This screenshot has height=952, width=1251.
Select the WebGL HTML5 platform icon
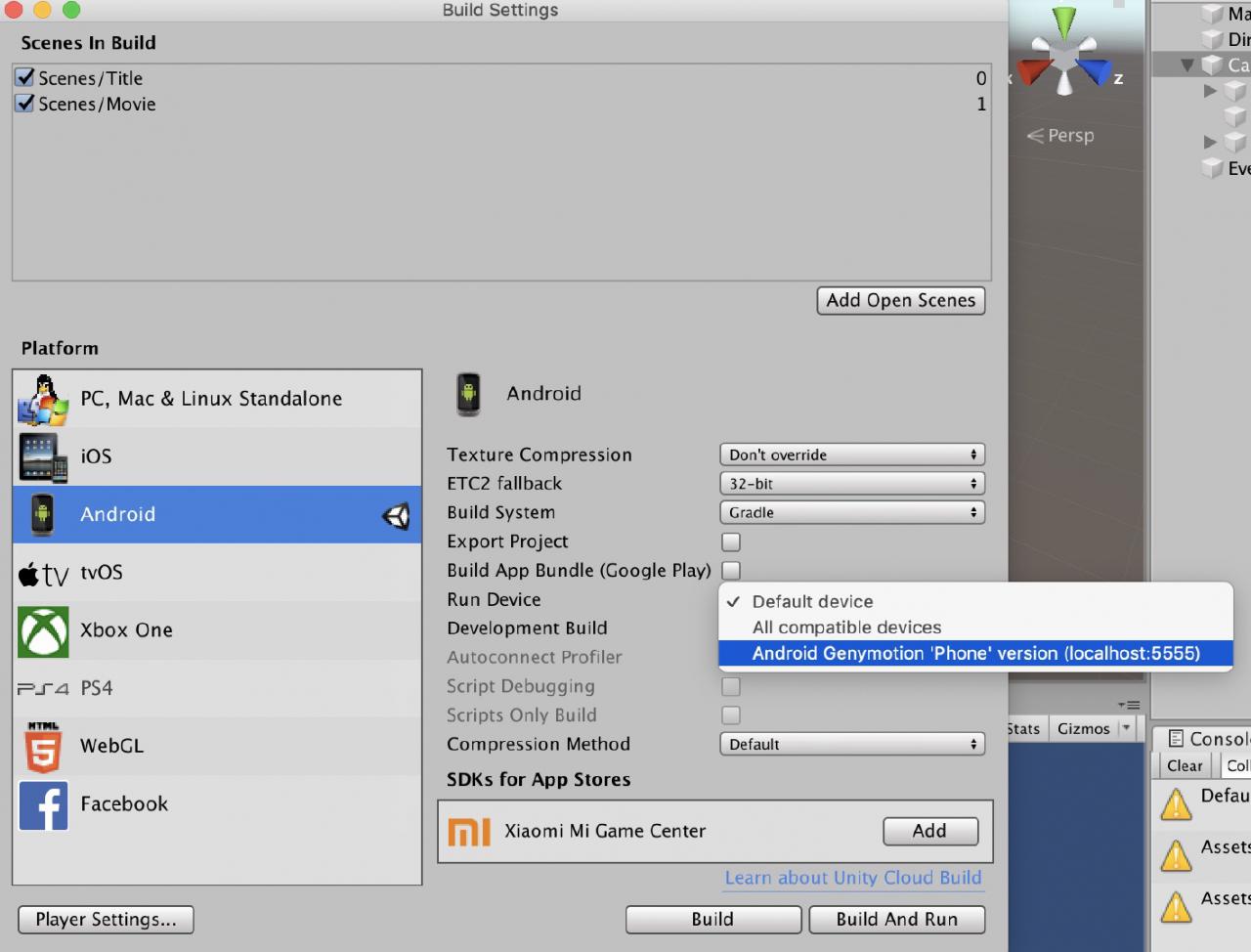click(x=43, y=748)
